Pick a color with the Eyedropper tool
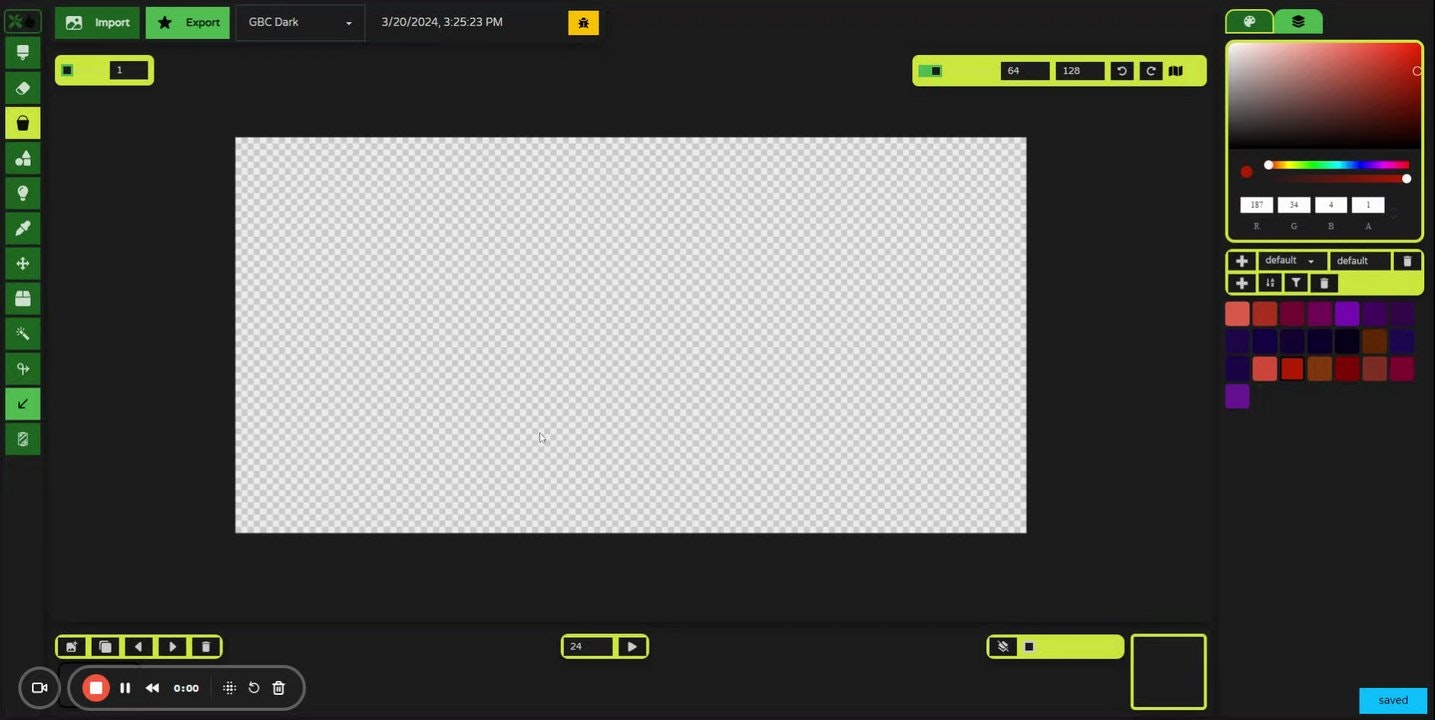Screen dimensions: 1435x720 (22, 227)
